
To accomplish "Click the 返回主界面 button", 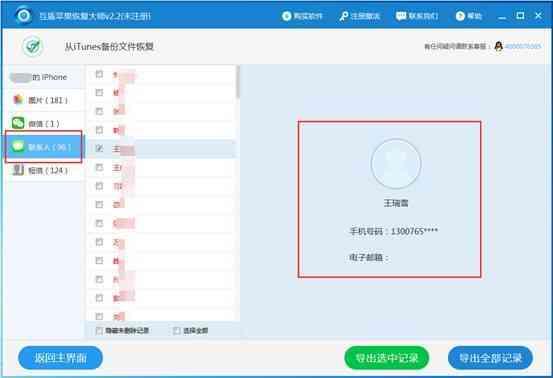I will click(x=60, y=358).
